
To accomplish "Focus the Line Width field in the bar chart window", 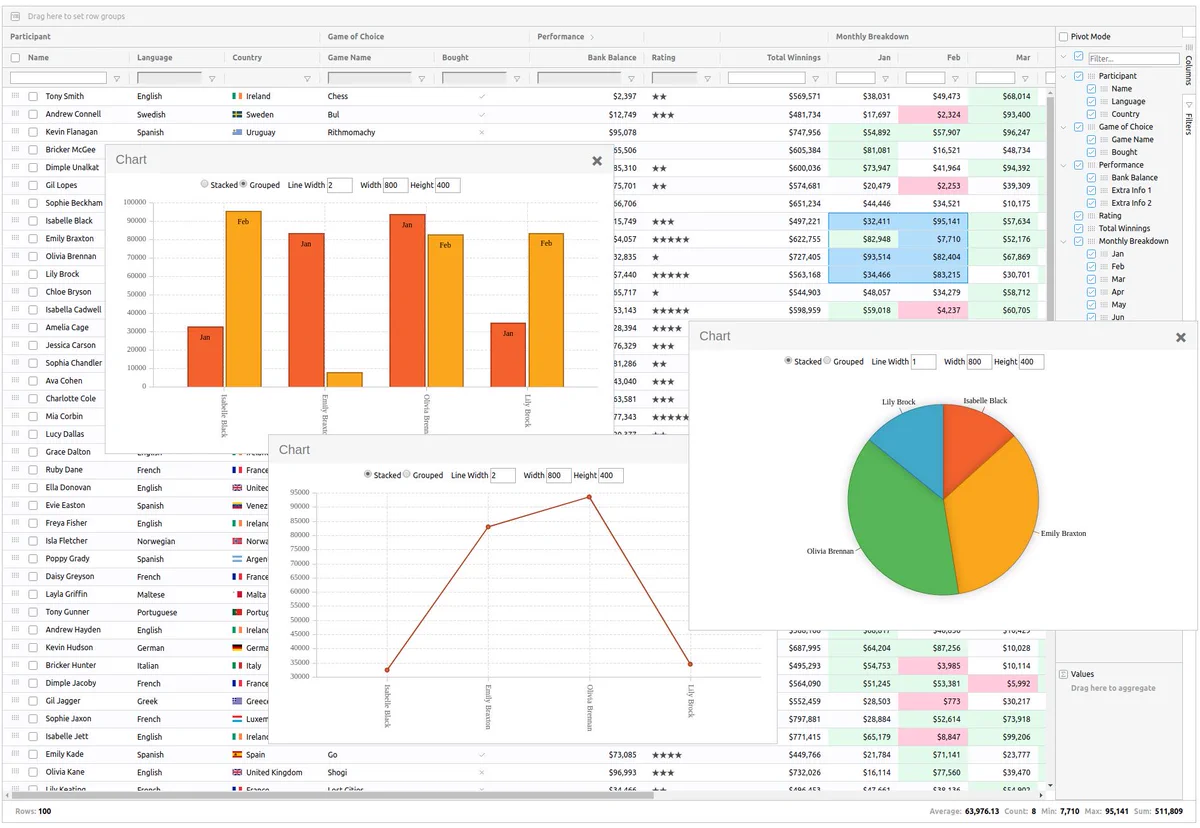I will 339,185.
